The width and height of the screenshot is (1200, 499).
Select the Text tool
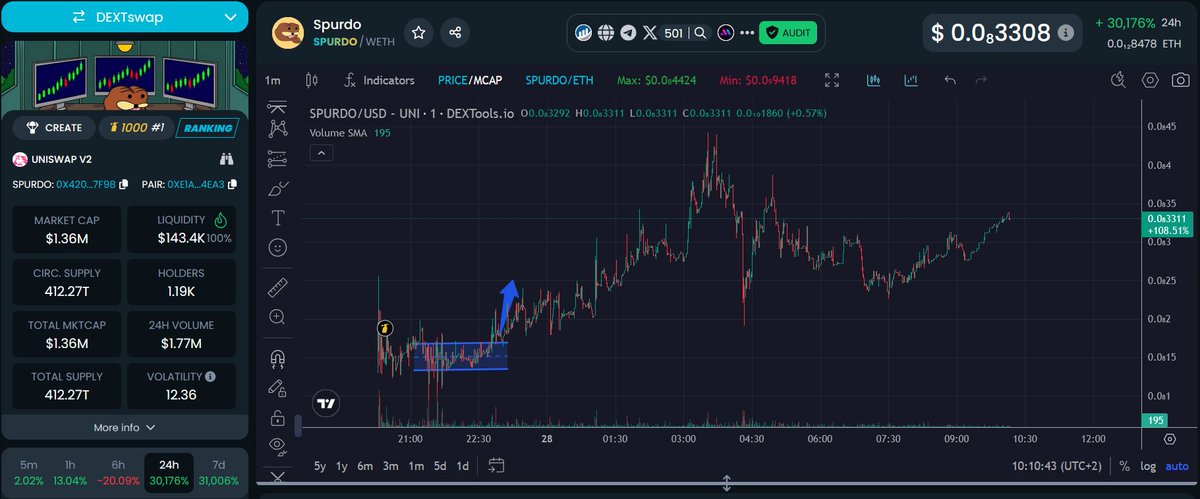pyautogui.click(x=278, y=217)
